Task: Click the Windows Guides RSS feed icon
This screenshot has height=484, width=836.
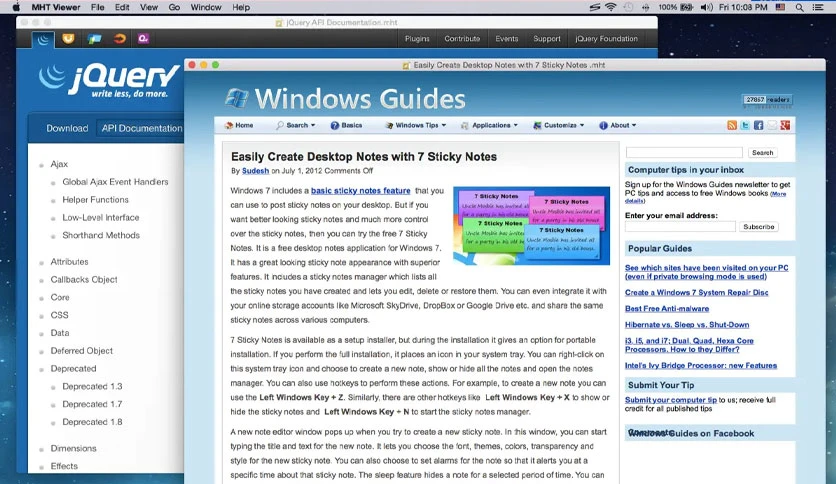Action: tap(732, 125)
